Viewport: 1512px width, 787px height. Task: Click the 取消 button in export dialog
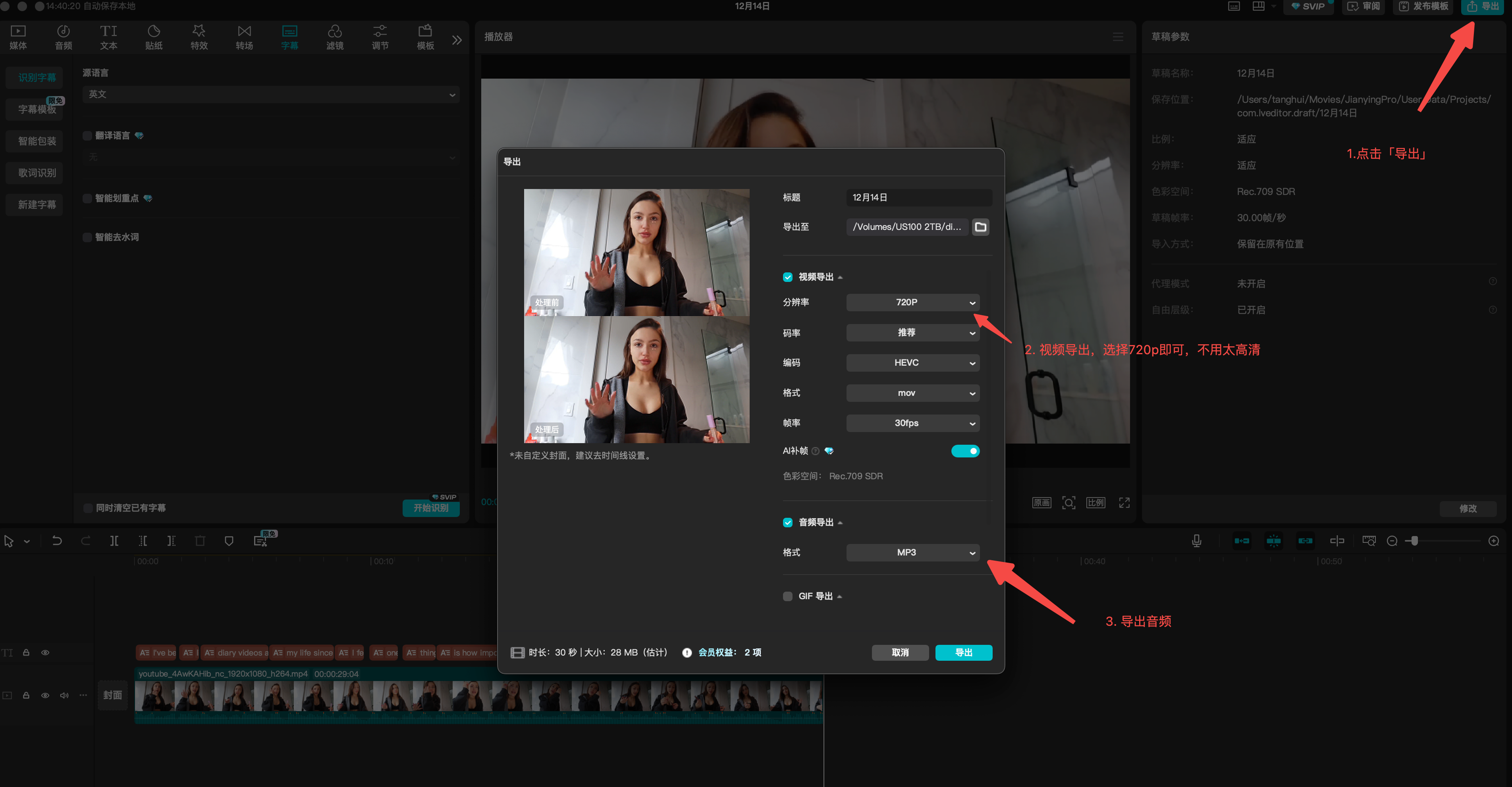coord(900,653)
